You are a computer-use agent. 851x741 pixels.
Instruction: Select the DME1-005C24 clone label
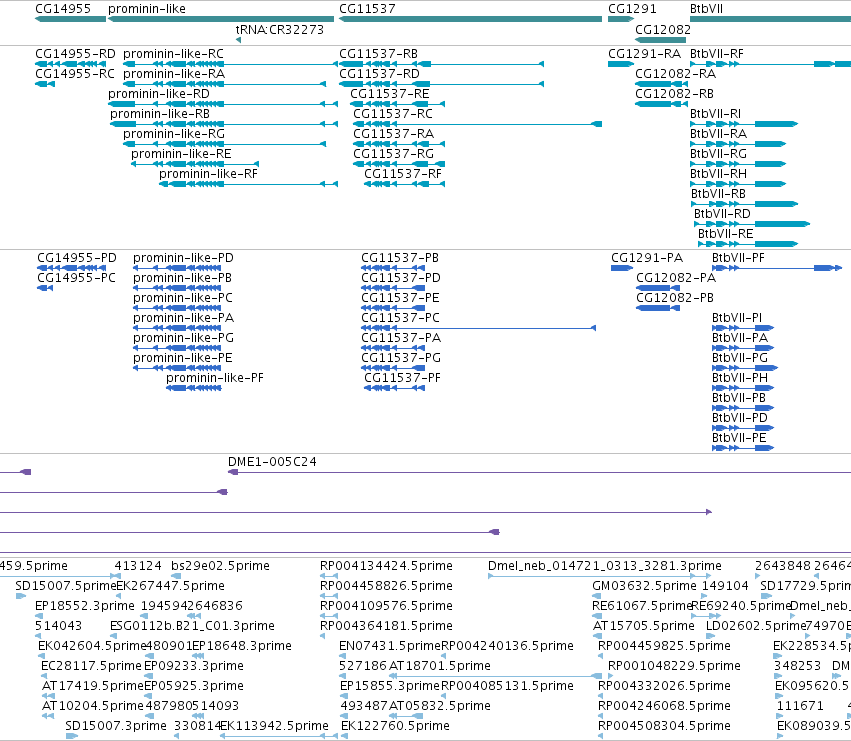click(272, 462)
